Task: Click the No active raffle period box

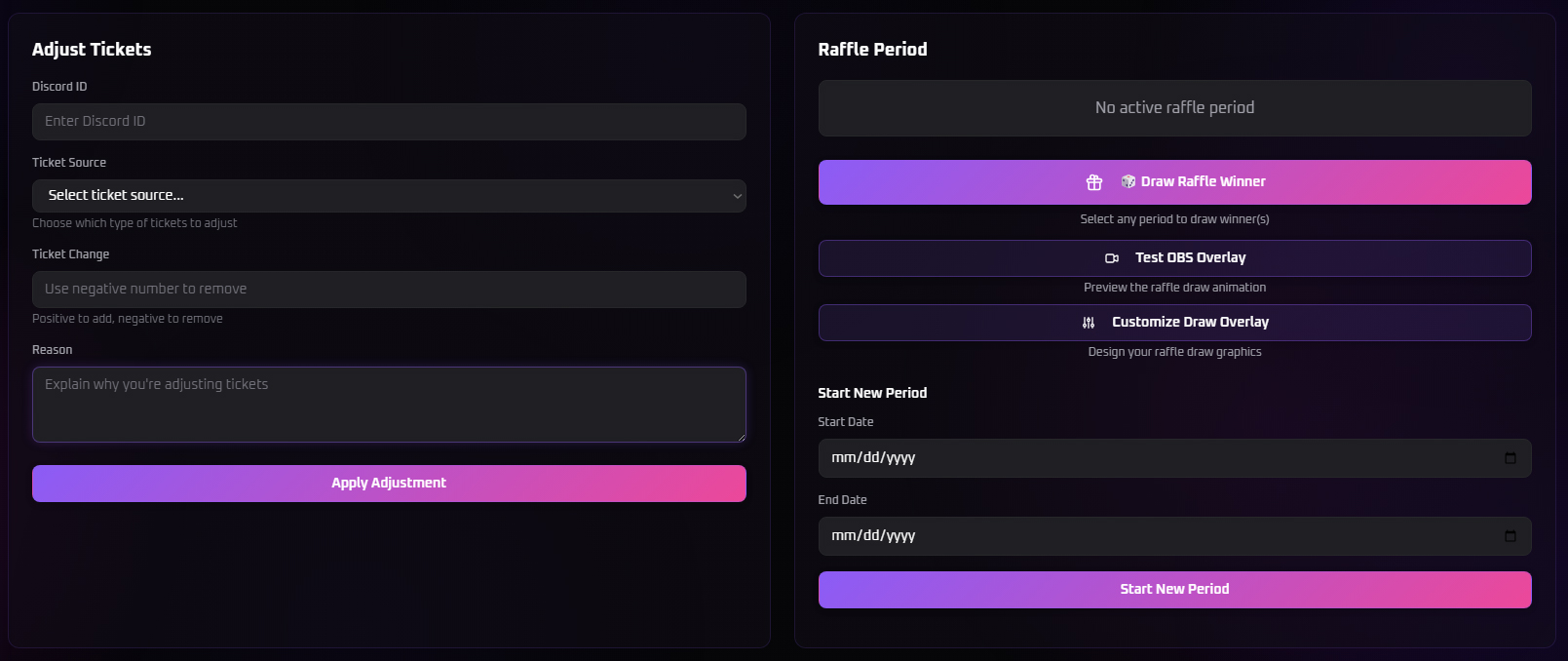Action: 1175,107
